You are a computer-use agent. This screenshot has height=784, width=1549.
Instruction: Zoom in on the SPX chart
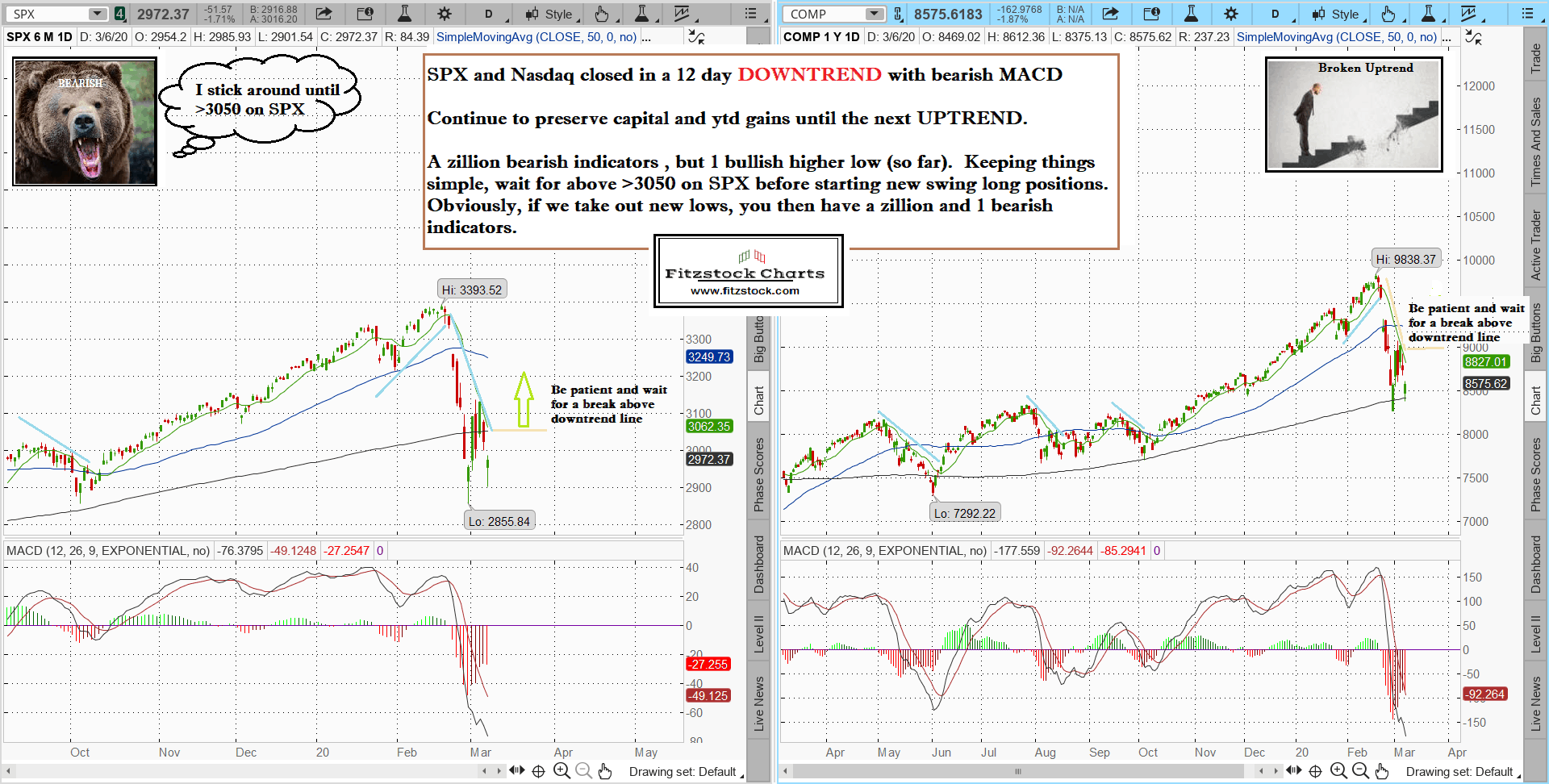[562, 771]
